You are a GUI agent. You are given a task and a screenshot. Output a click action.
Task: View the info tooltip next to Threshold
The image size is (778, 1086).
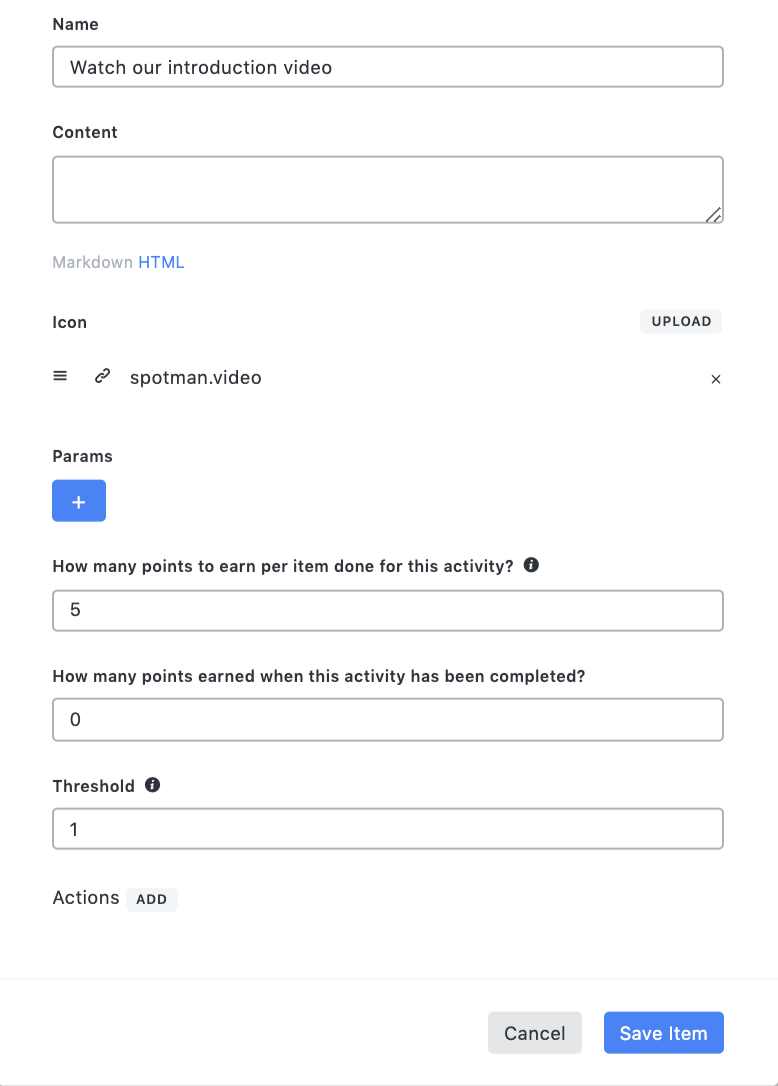151,785
